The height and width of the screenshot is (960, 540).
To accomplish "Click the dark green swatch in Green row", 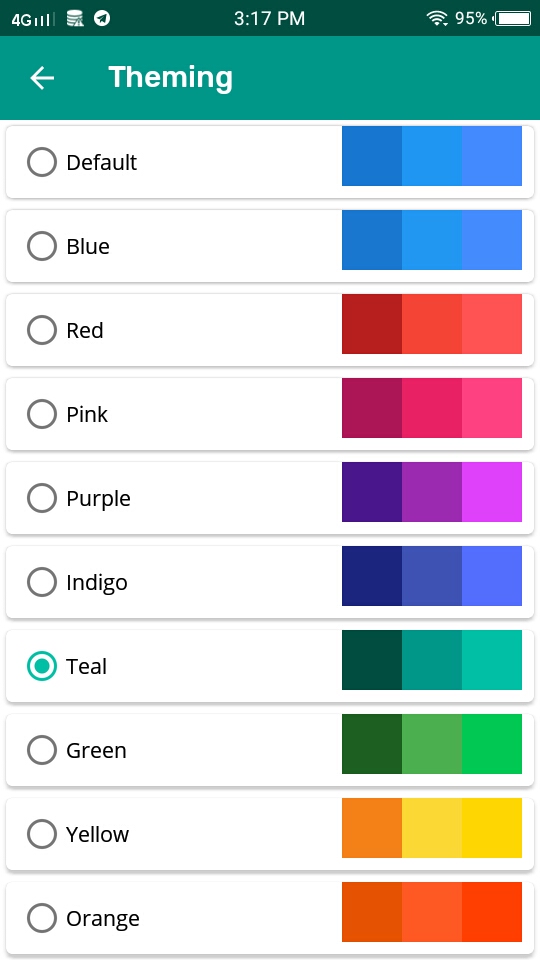I will point(372,743).
